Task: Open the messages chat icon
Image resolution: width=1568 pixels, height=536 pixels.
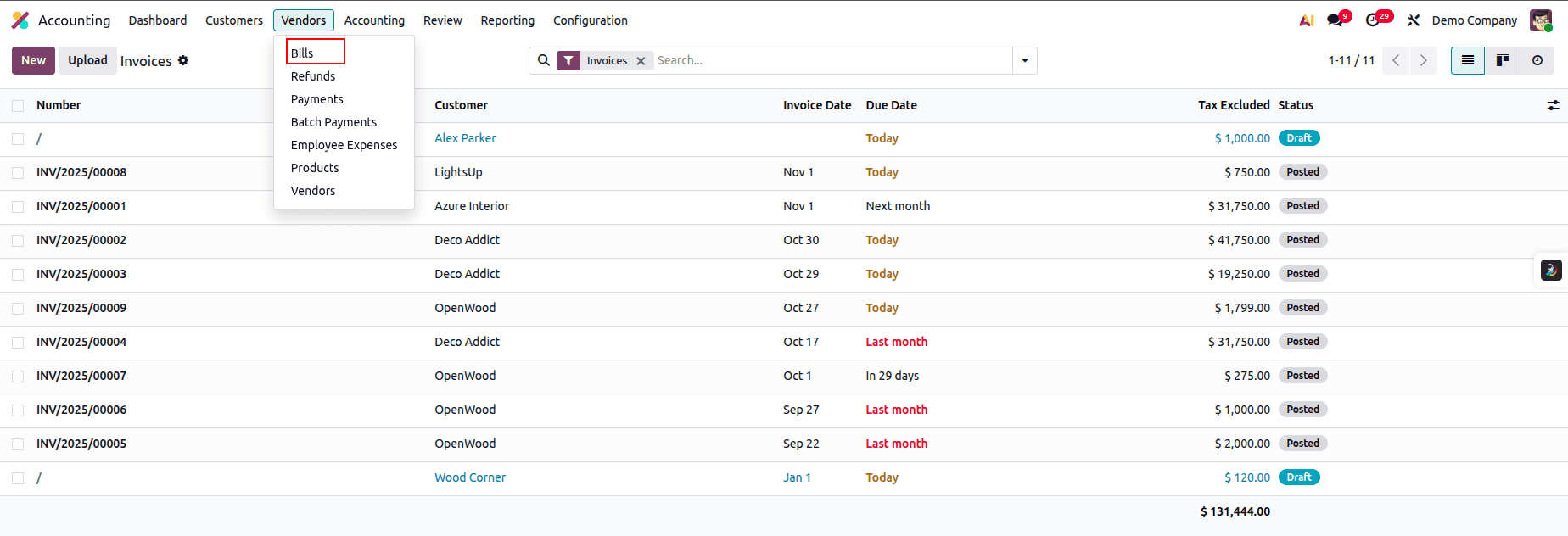Action: 1335,20
